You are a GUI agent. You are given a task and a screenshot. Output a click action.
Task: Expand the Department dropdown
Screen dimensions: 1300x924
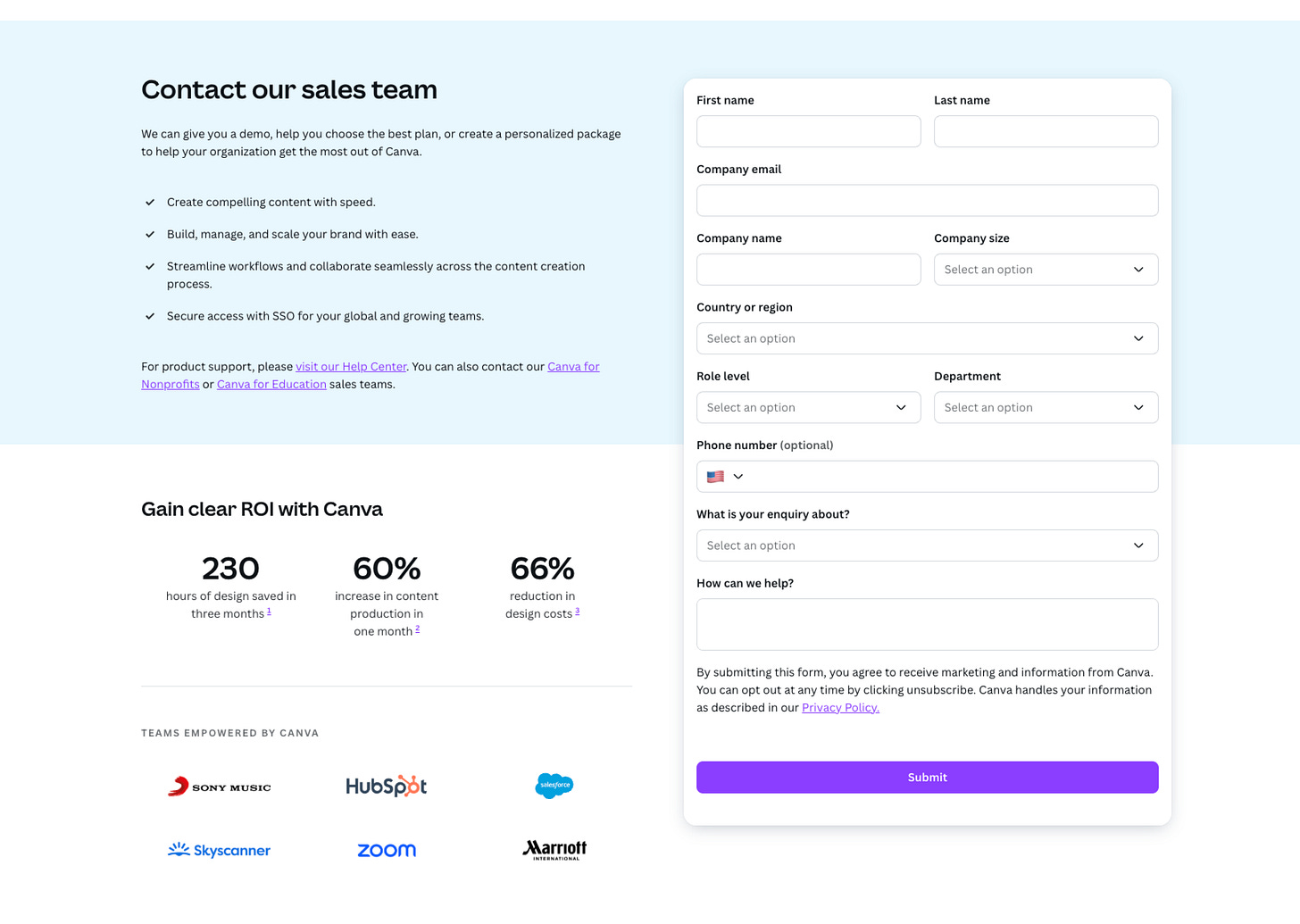1046,407
